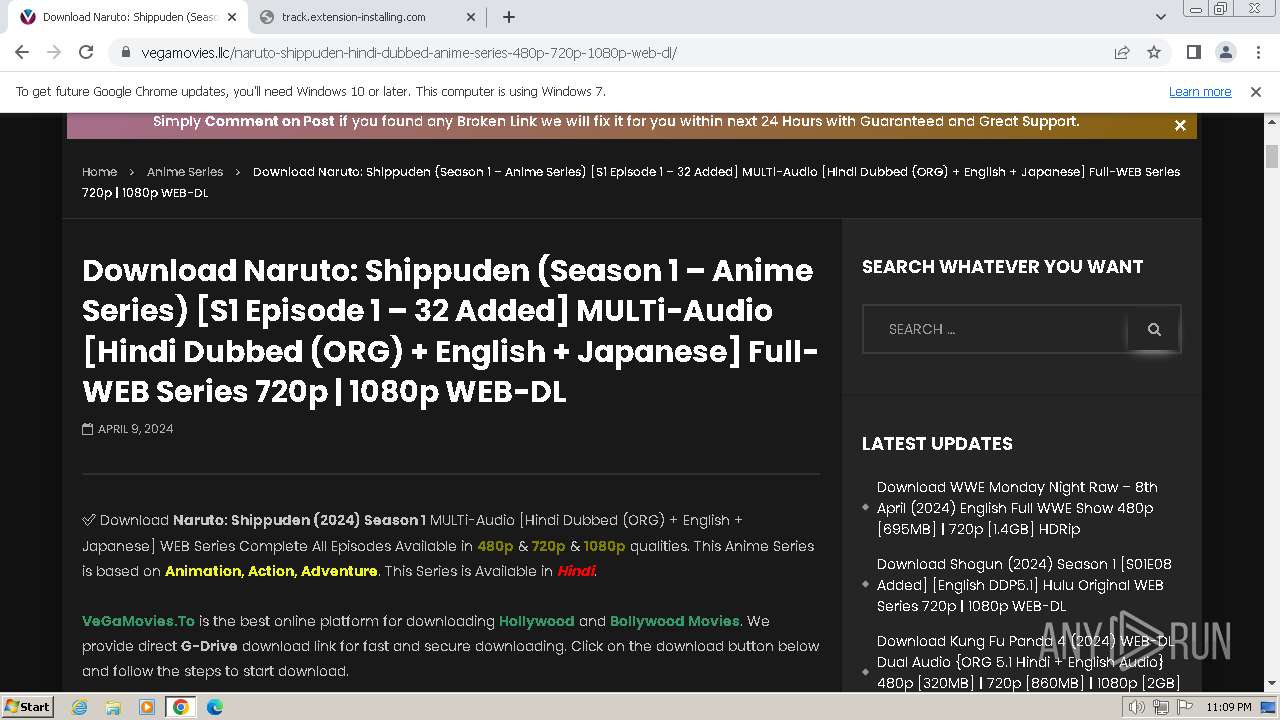1280x720 pixels.
Task: Open the Windows Start menu
Action: coord(27,707)
